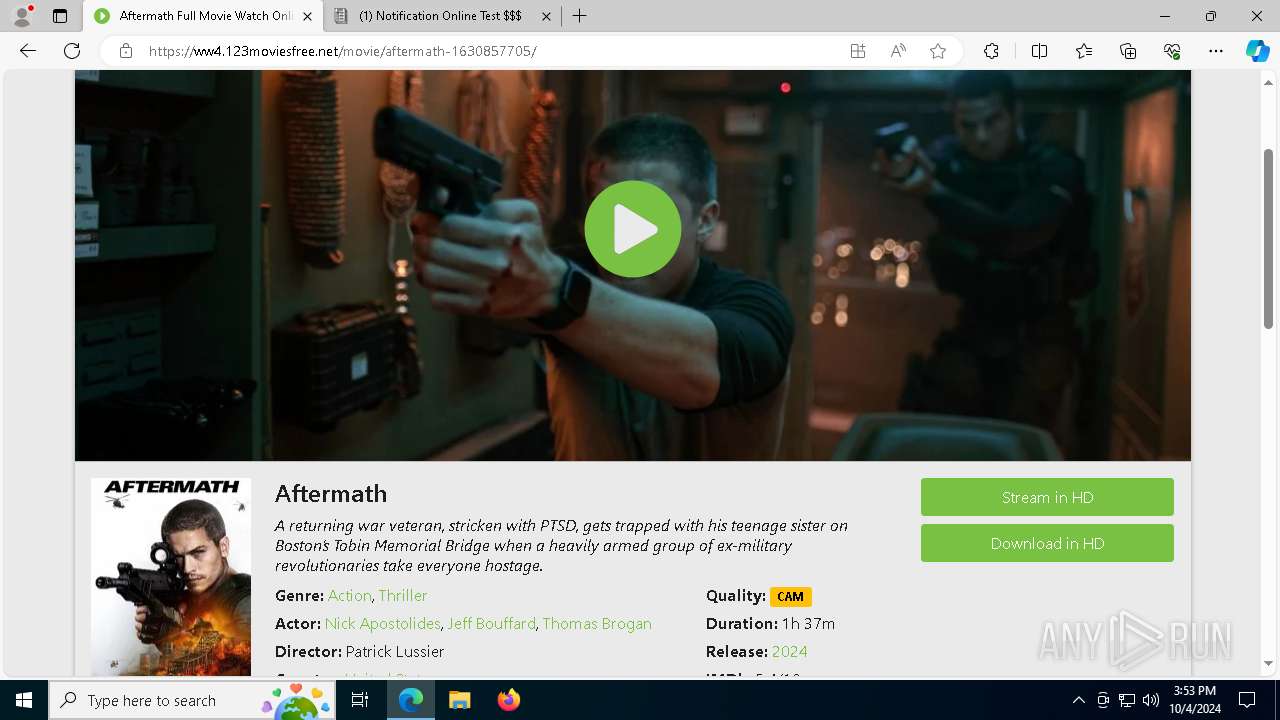
Task: Open Edge Settings and more menu
Action: 1216,51
